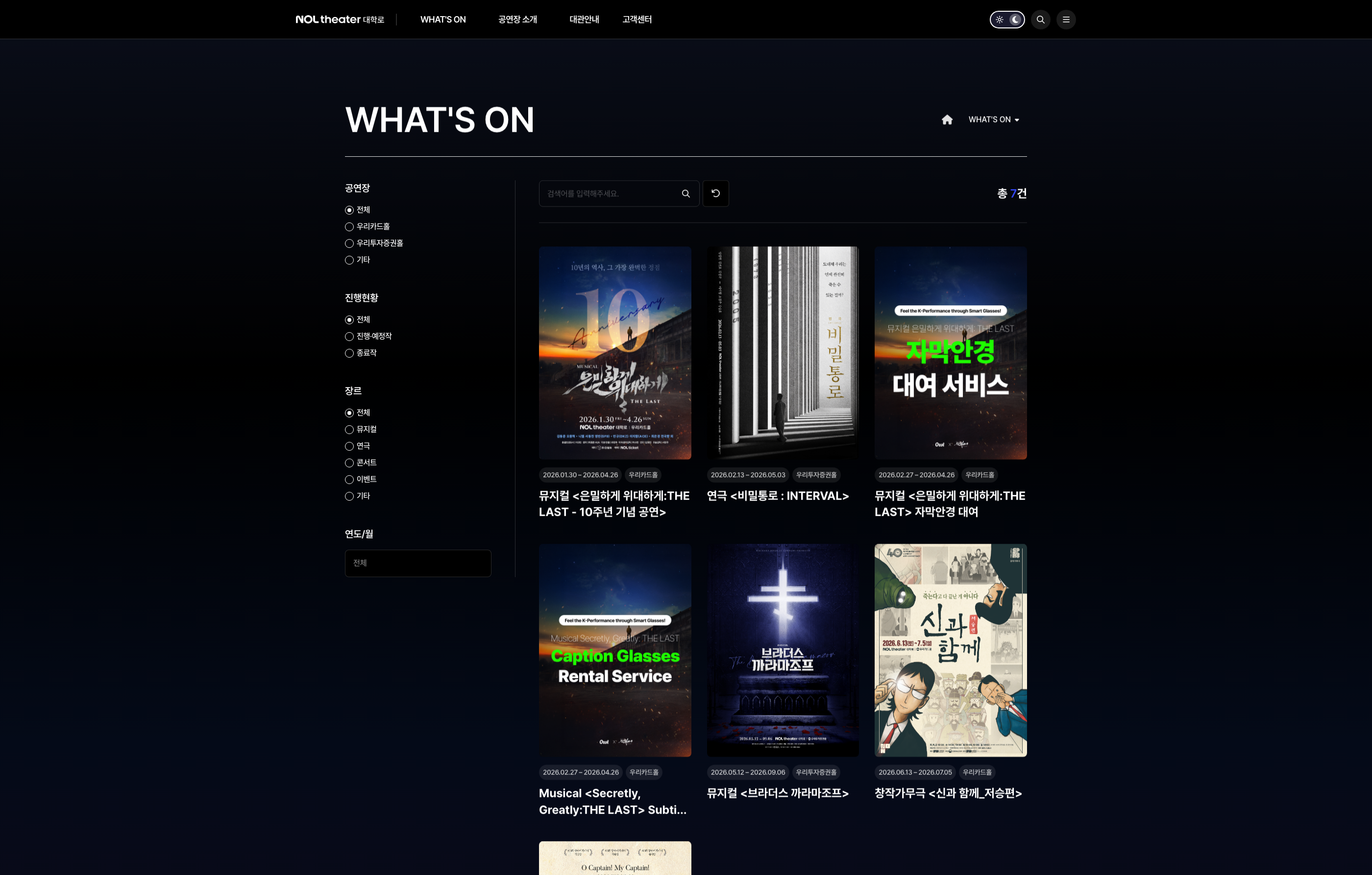Open the 고객센터 navigation menu

point(637,20)
